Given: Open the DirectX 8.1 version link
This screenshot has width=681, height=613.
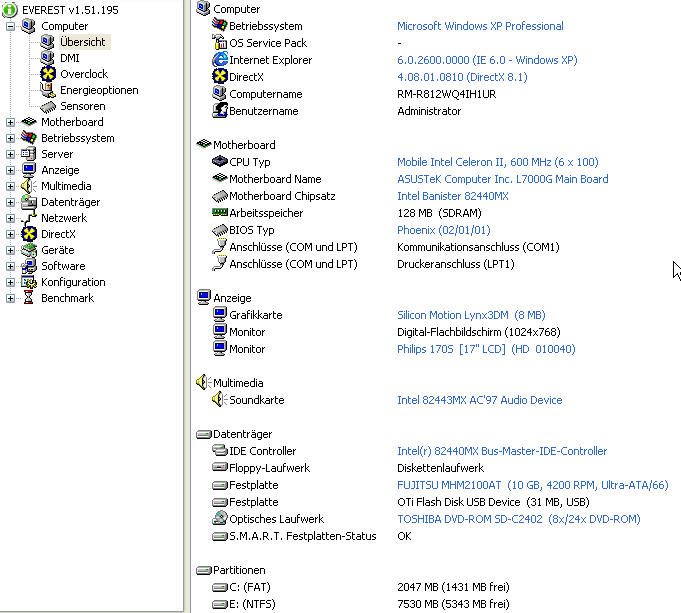Looking at the screenshot, I should coord(462,77).
